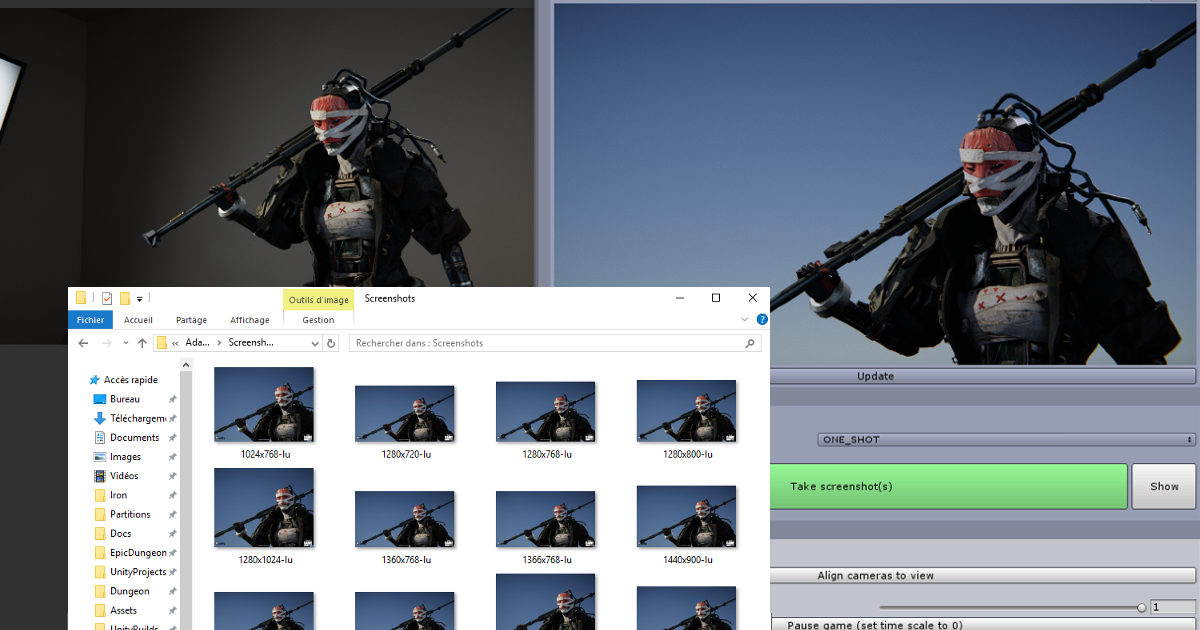Viewport: 1200px width, 630px height.
Task: Click the Up-to-parent-folder arrow
Action: (x=143, y=342)
